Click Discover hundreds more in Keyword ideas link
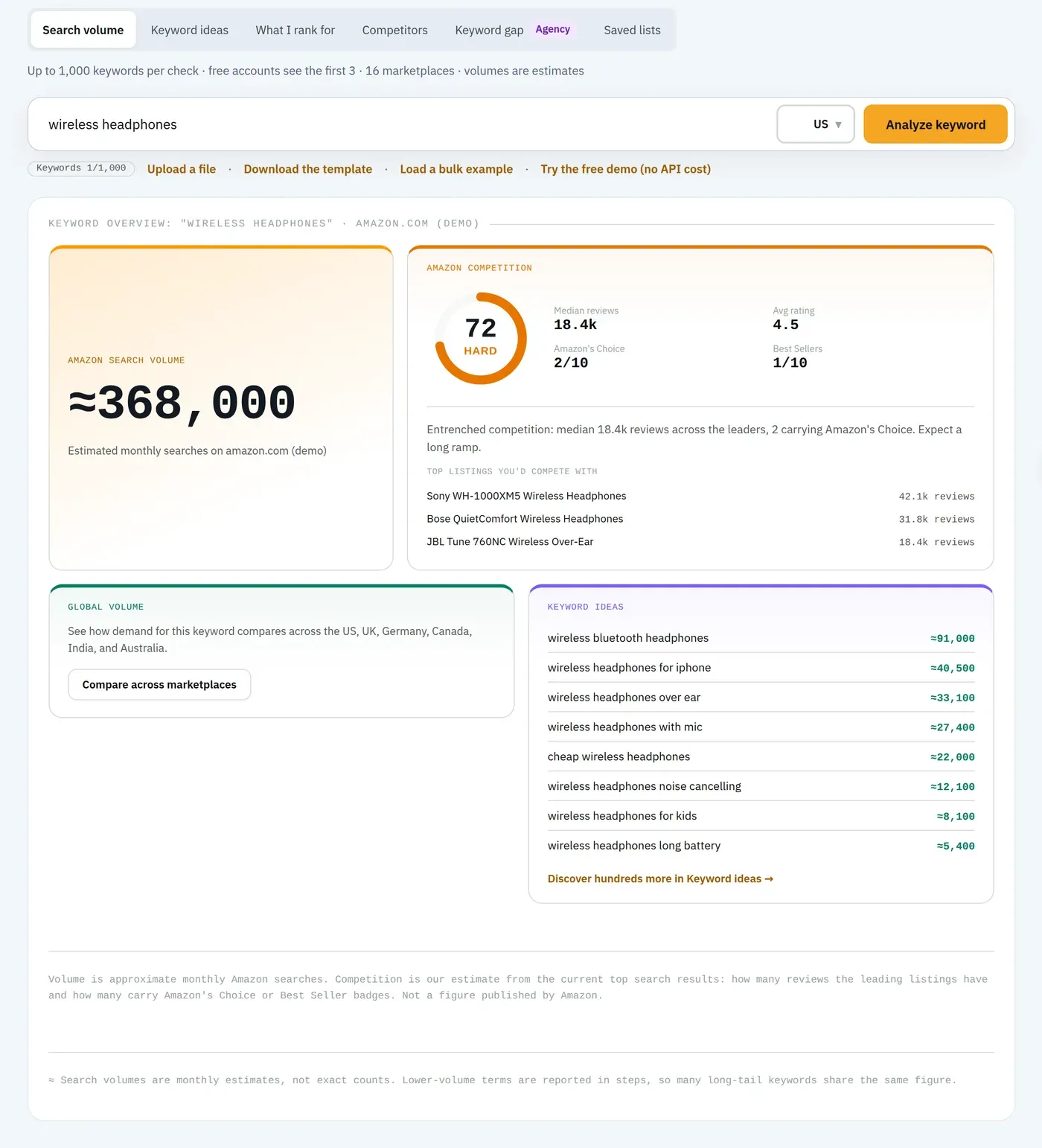1042x1148 pixels. (x=660, y=879)
